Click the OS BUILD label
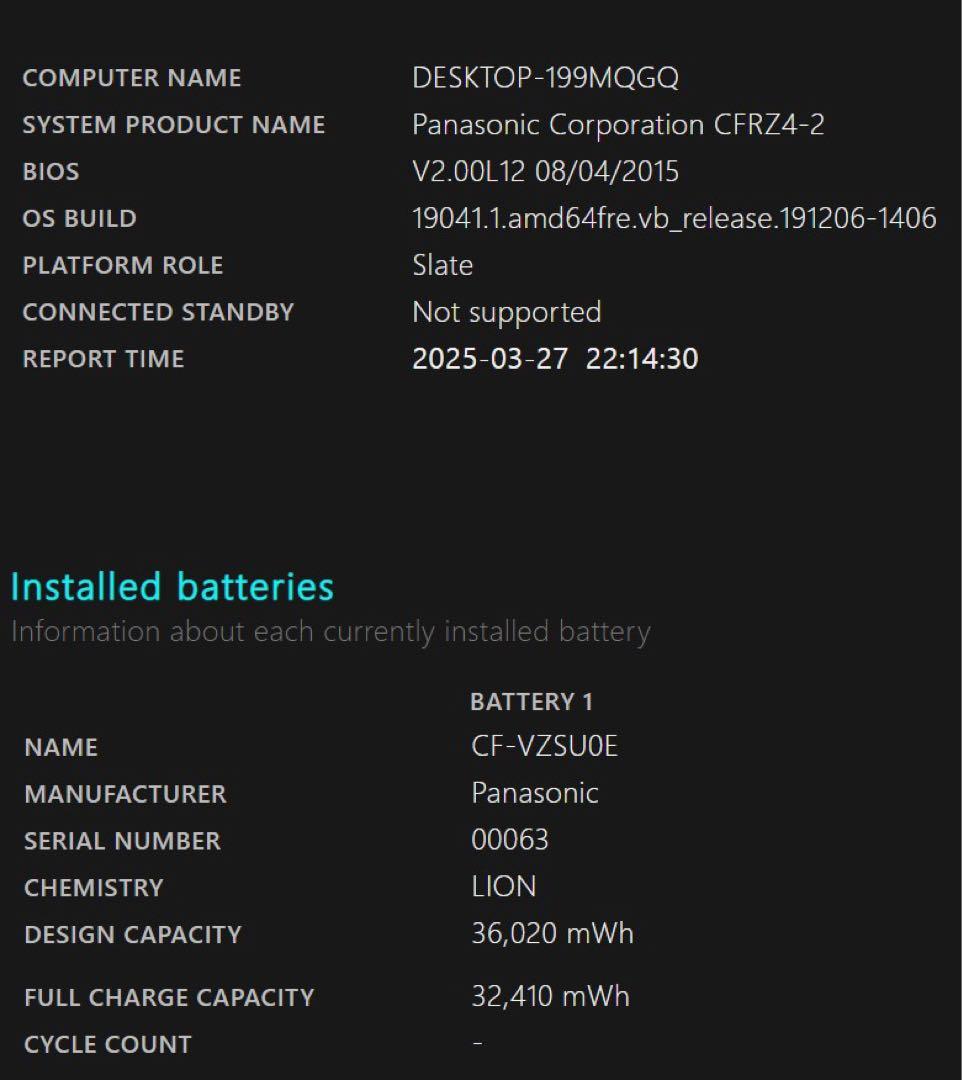962x1080 pixels. pyautogui.click(x=80, y=218)
